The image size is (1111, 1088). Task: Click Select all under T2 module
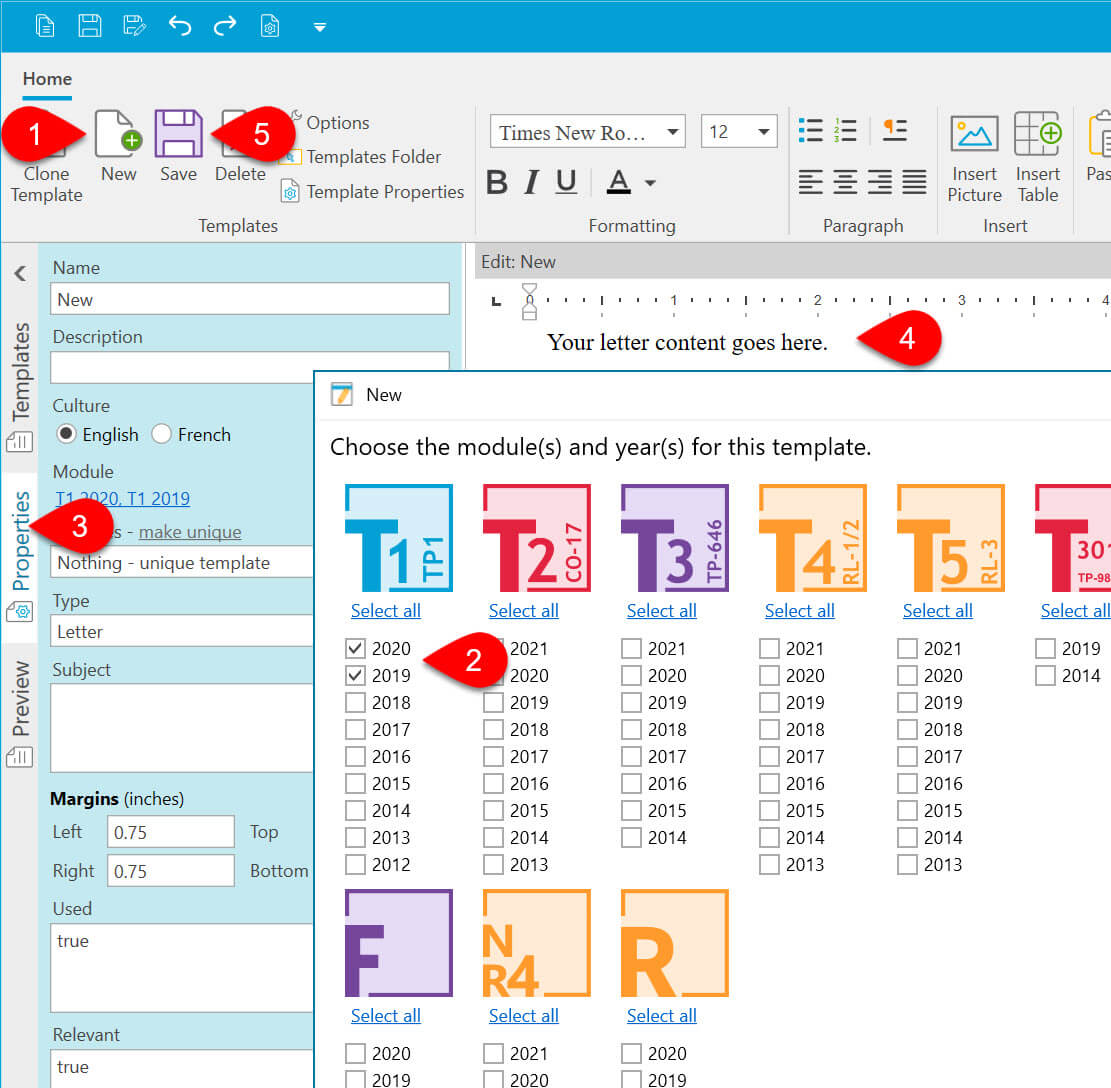click(524, 611)
